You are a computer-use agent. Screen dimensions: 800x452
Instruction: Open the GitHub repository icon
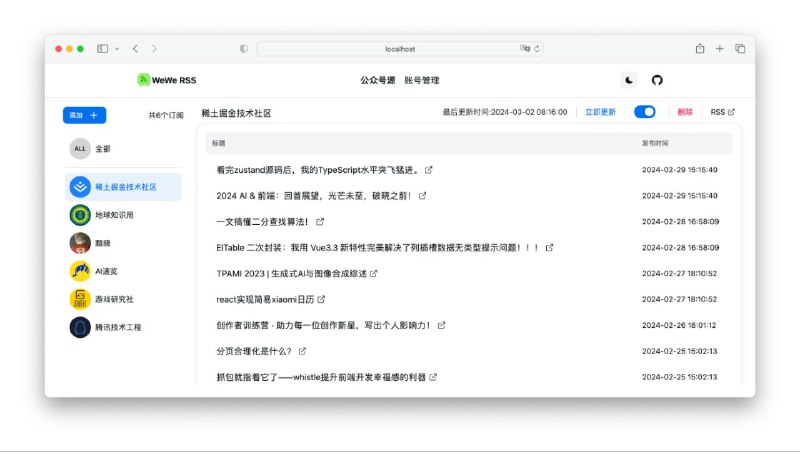pyautogui.click(x=657, y=80)
